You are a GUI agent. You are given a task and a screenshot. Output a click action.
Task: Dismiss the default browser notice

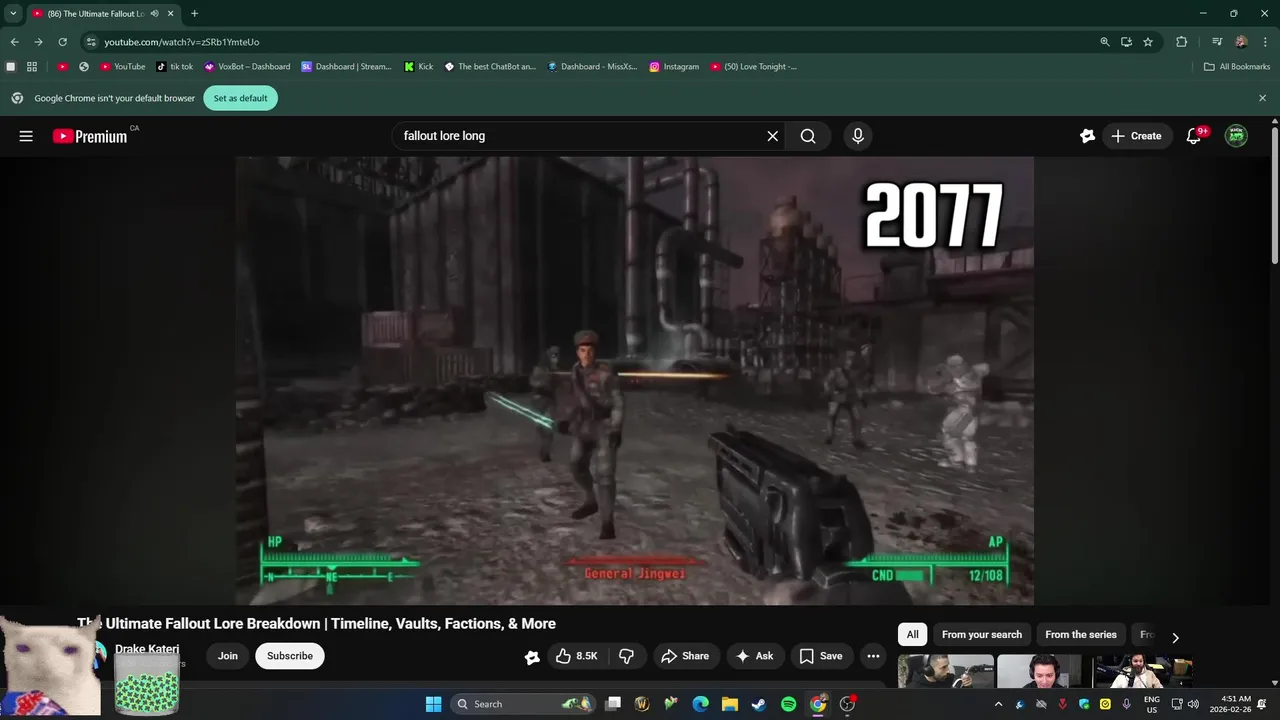point(1262,98)
